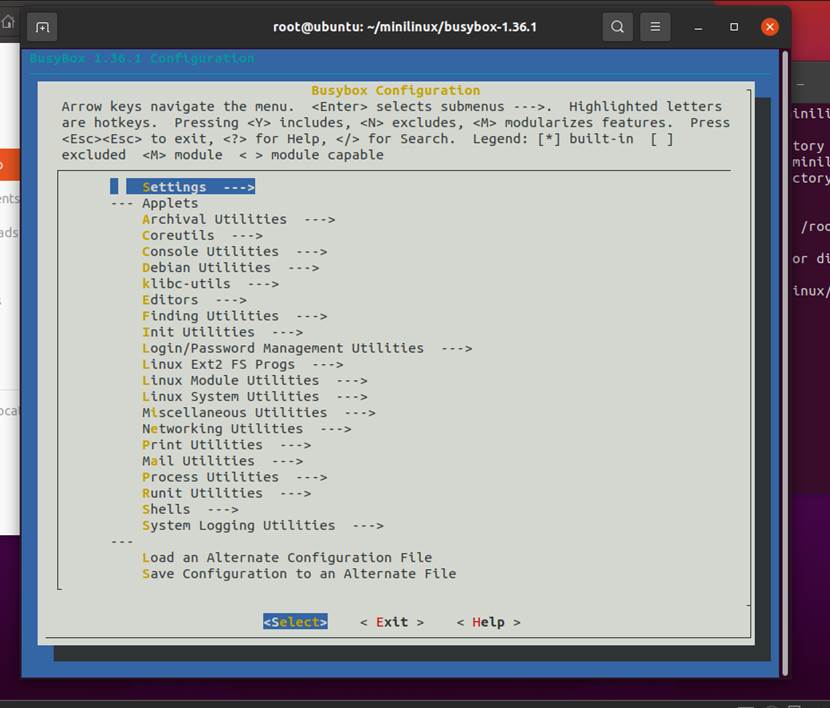830x708 pixels.
Task: Select Load an Alternate Configuration File
Action: (287, 558)
